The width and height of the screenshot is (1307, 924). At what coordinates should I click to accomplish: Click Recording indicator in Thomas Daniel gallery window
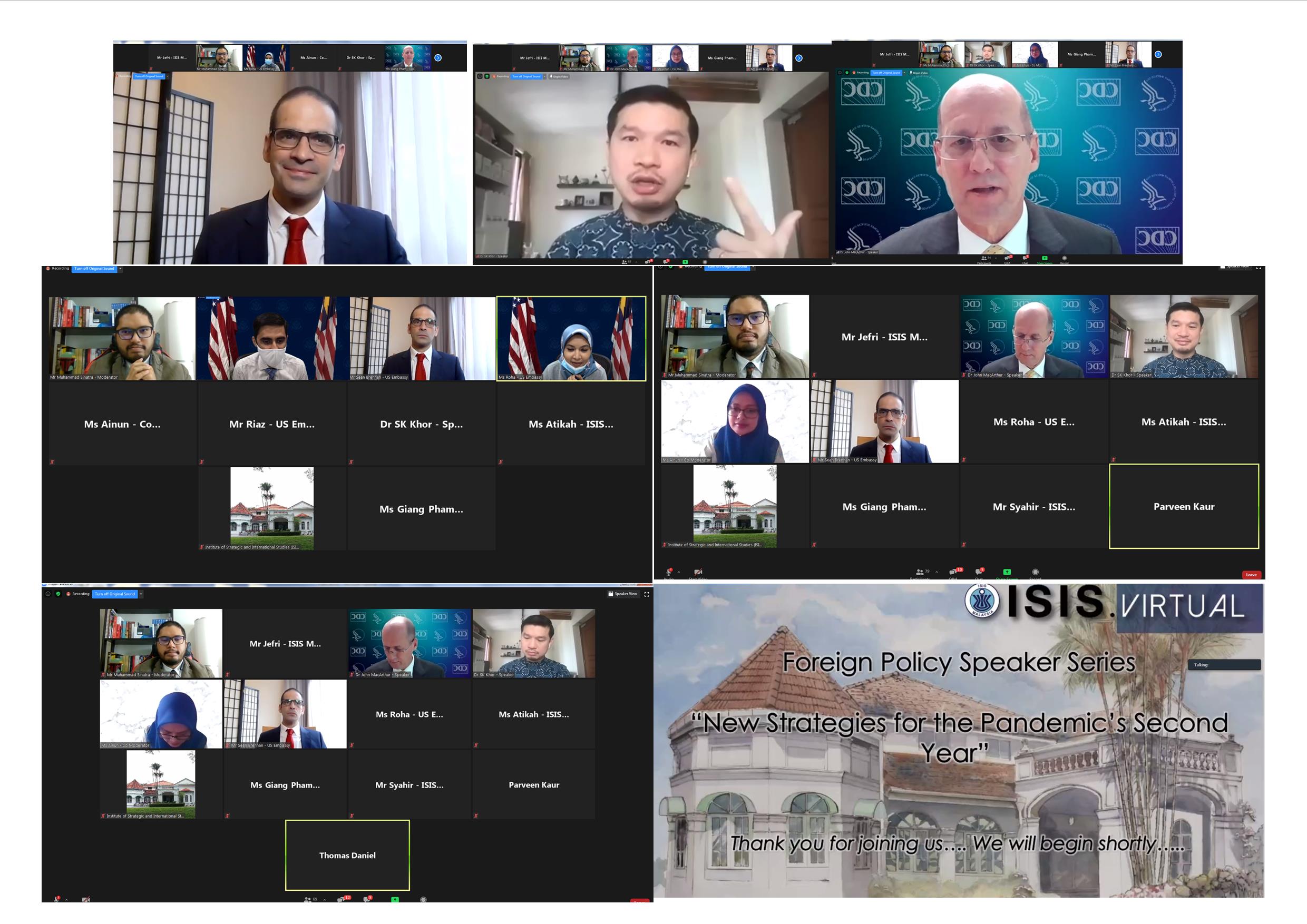tap(79, 593)
